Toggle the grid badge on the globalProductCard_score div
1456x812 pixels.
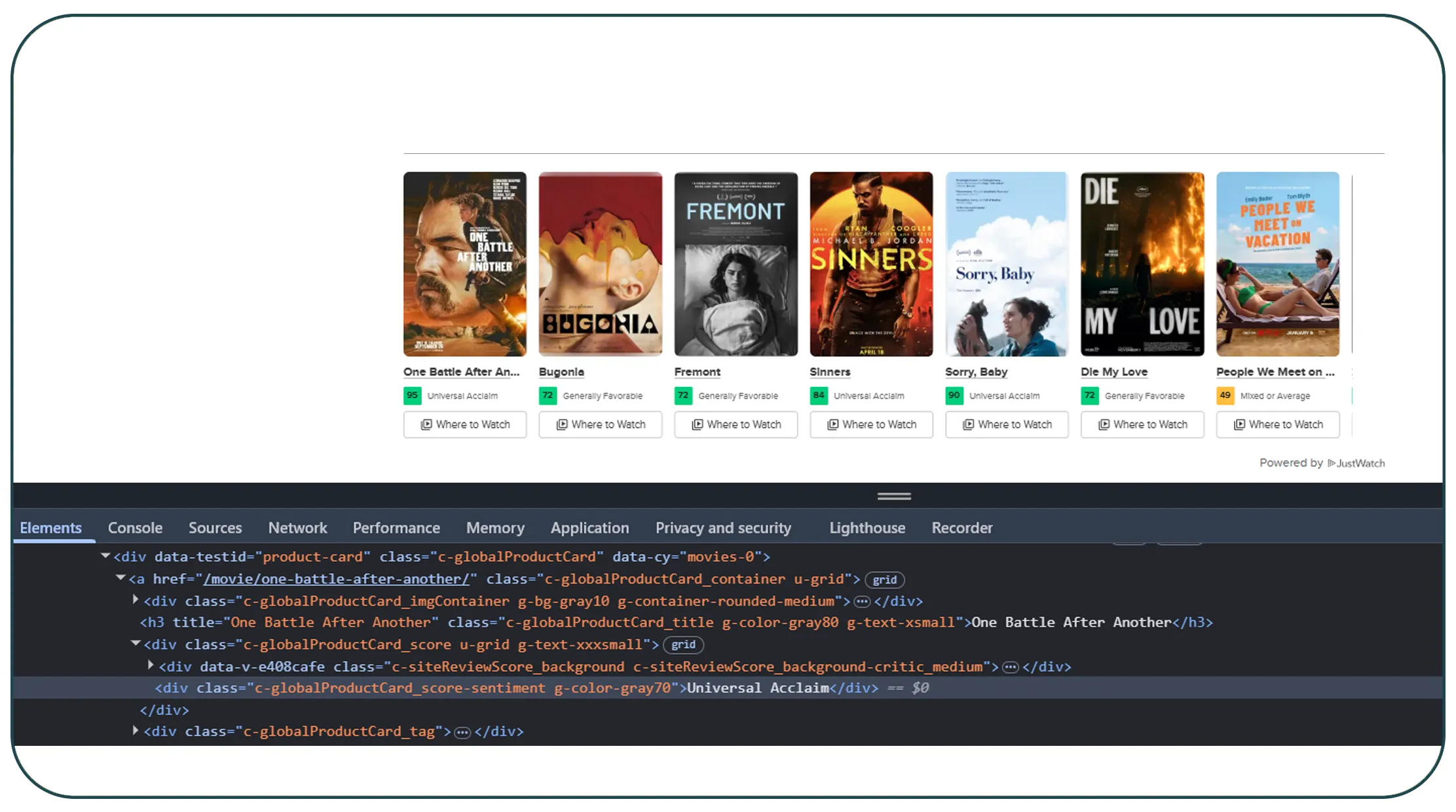coord(683,645)
